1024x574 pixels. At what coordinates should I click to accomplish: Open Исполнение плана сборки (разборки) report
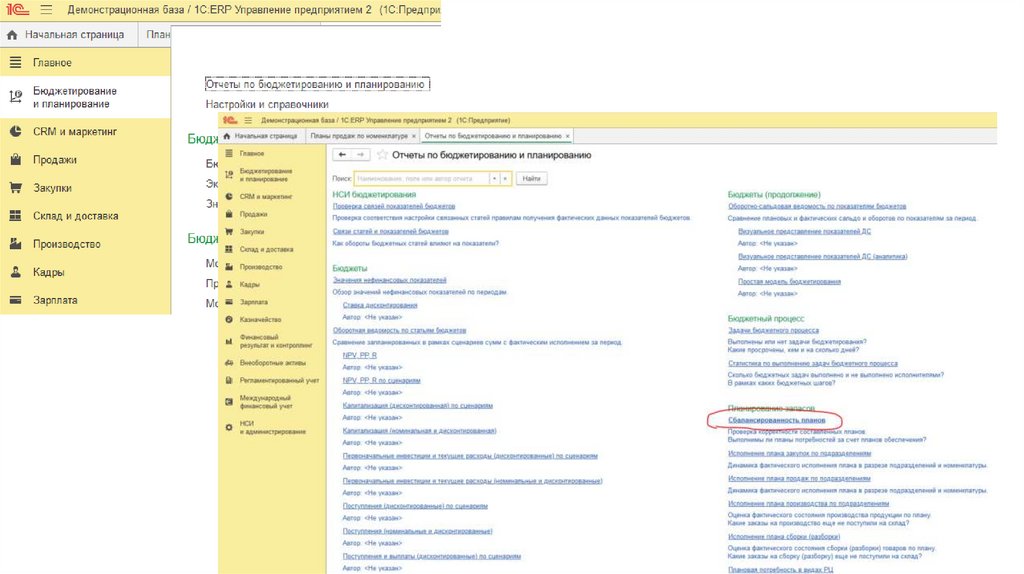tap(784, 537)
